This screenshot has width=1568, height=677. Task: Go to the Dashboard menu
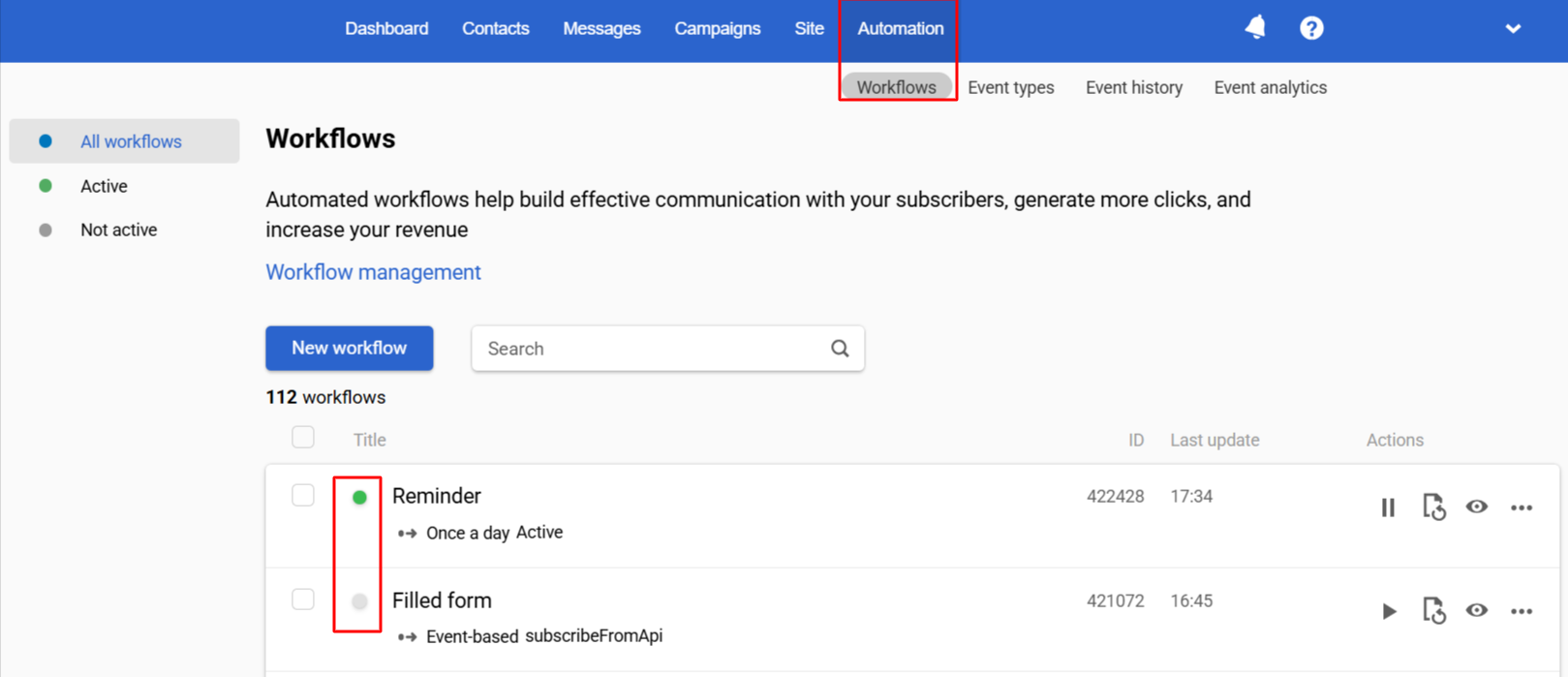(x=386, y=29)
